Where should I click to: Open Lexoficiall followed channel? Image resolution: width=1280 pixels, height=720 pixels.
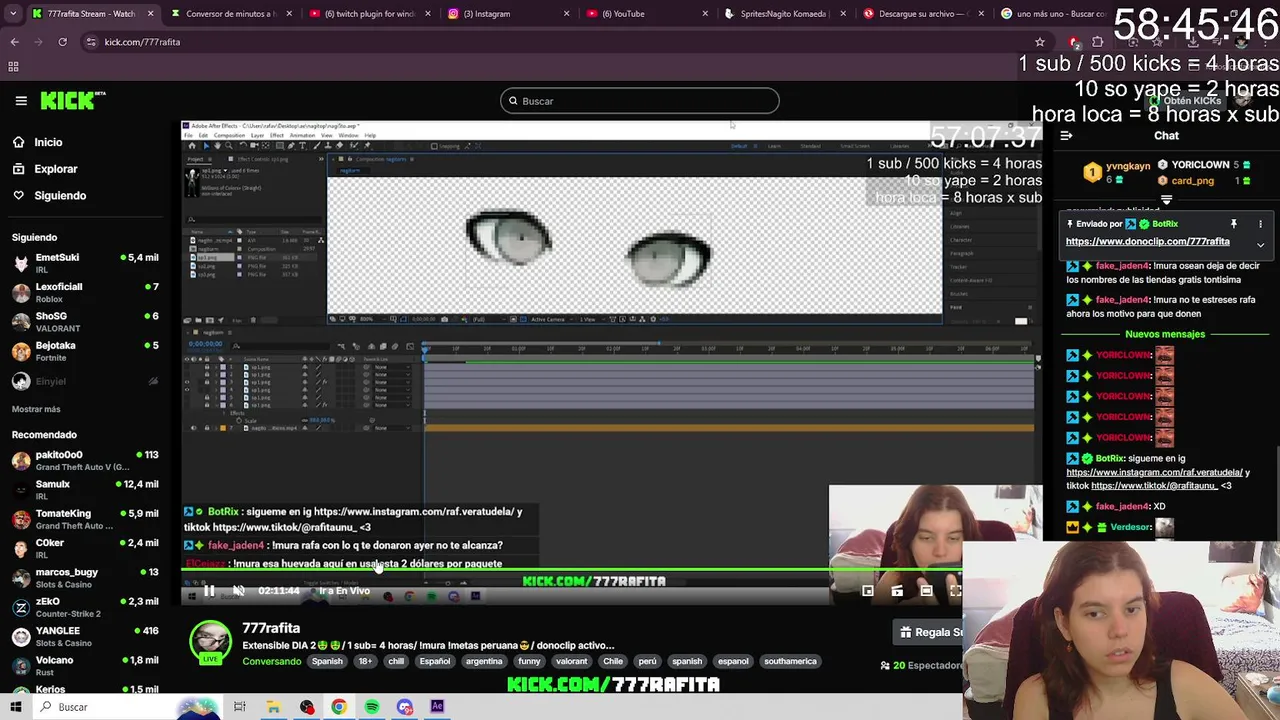[85, 292]
